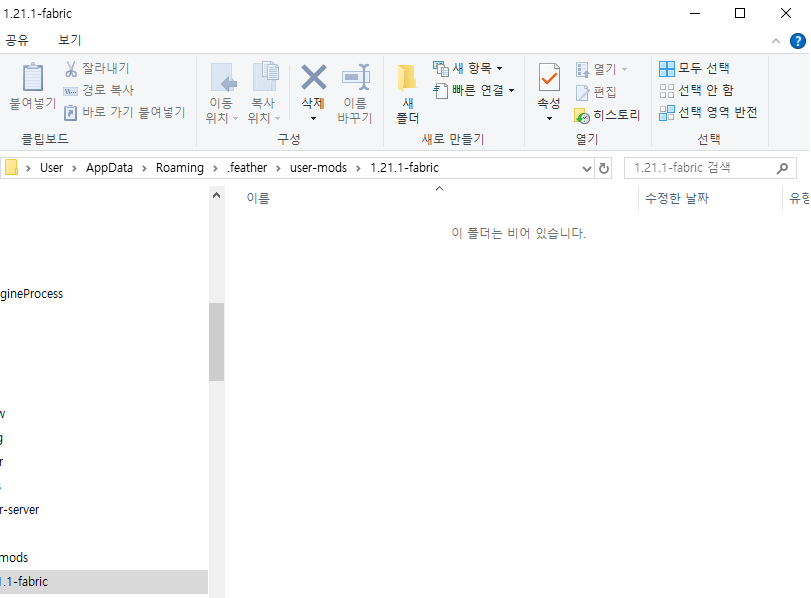
Task: Open 속성 (Properties) checkmark icon
Action: coord(549,77)
